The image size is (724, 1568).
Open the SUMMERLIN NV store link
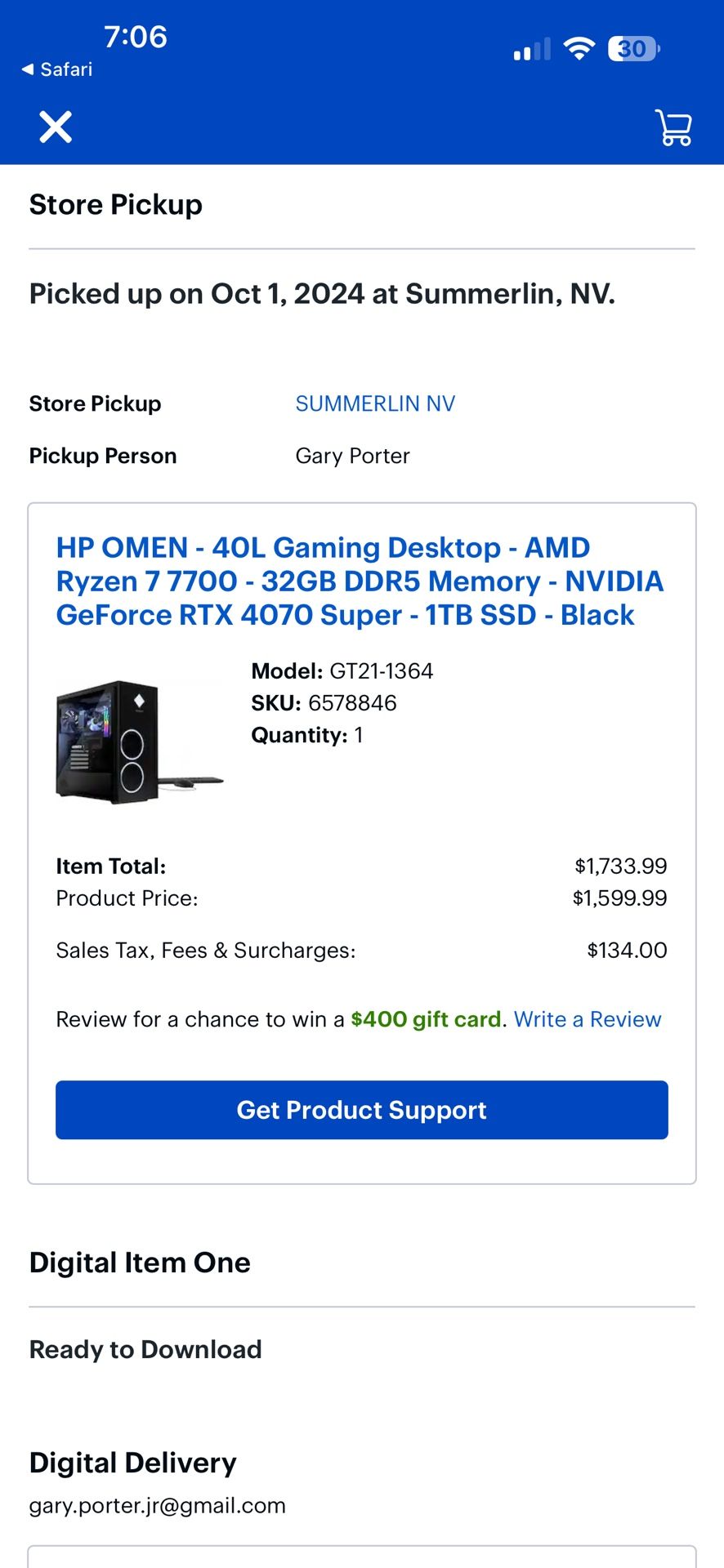pos(375,403)
